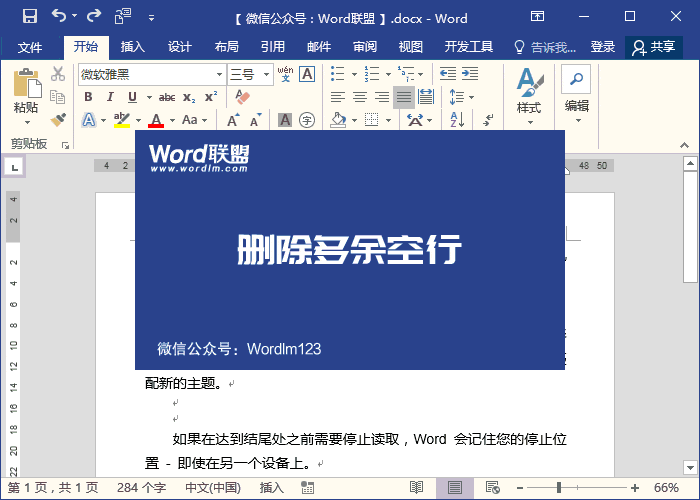700x500 pixels.
Task: Apply yellow text highlight color
Action: (x=121, y=120)
